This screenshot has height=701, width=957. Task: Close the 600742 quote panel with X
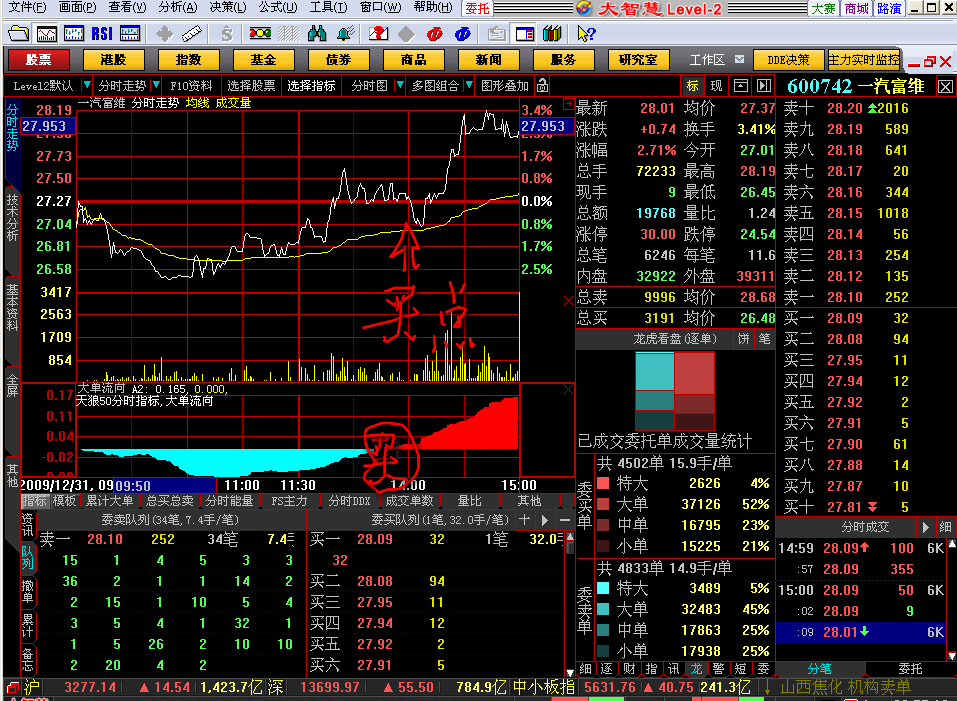[x=945, y=87]
